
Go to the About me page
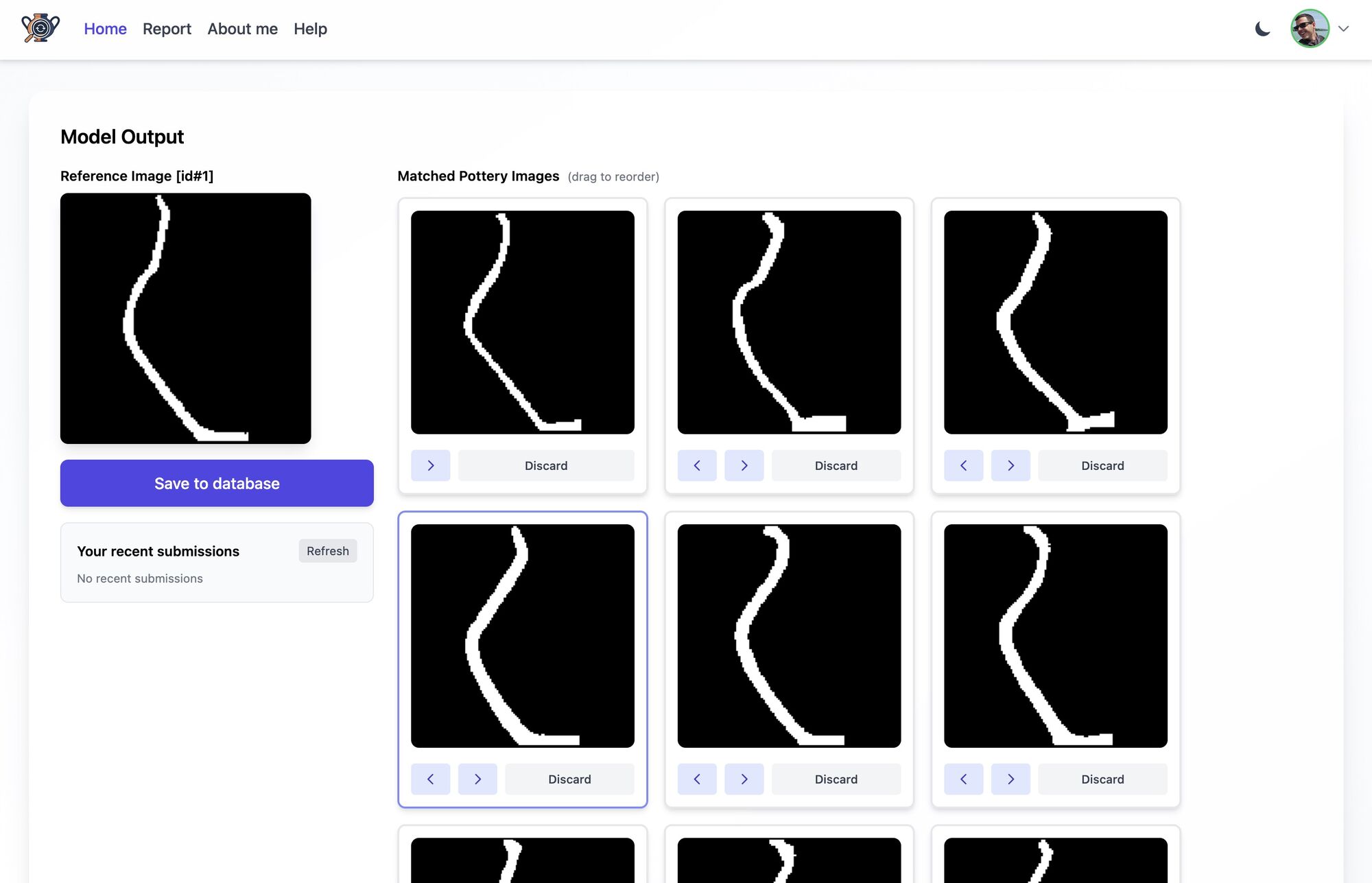(242, 29)
